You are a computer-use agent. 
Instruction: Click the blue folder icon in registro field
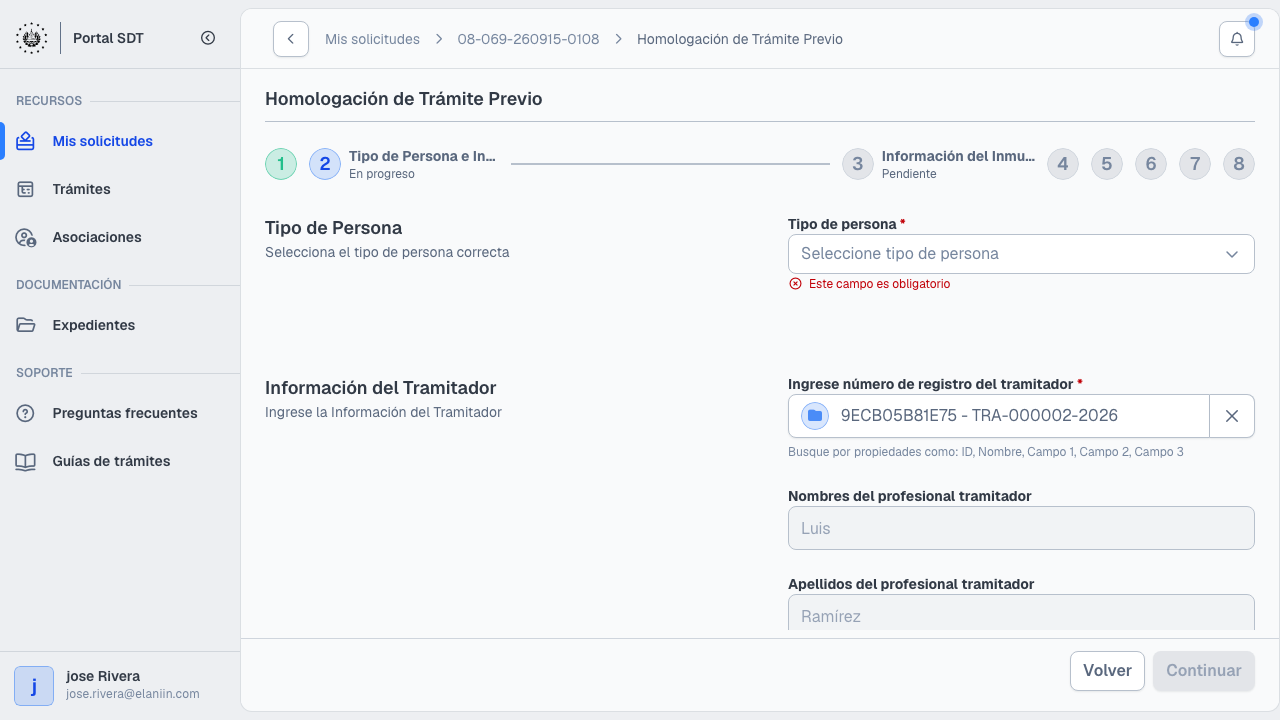click(x=815, y=416)
